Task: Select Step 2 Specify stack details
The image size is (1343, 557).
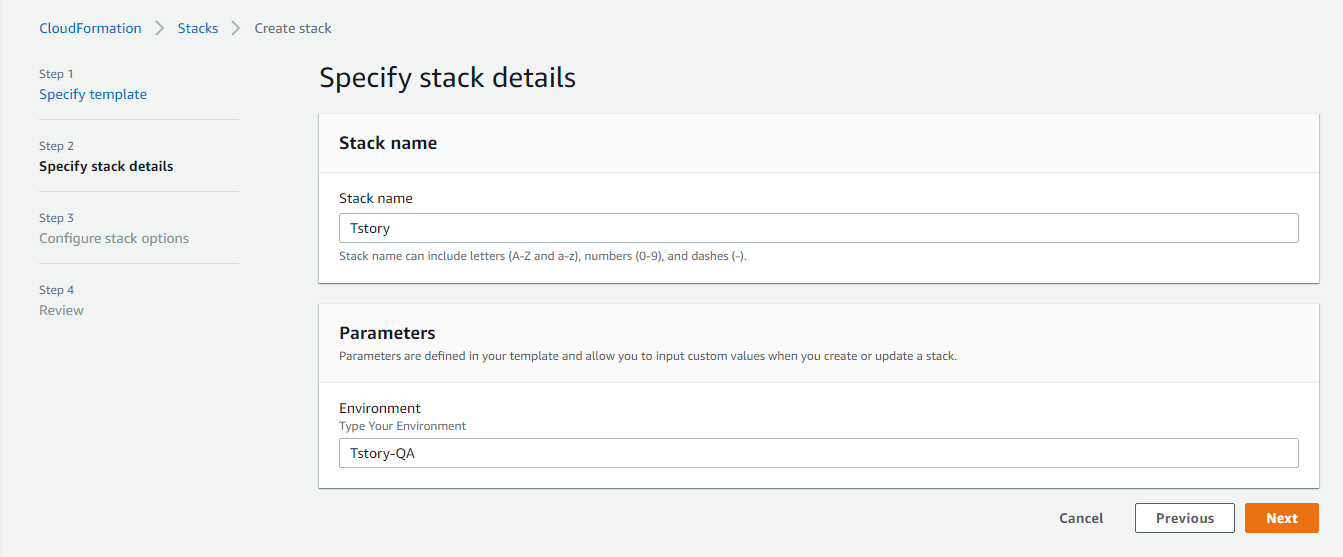Action: pyautogui.click(x=106, y=166)
